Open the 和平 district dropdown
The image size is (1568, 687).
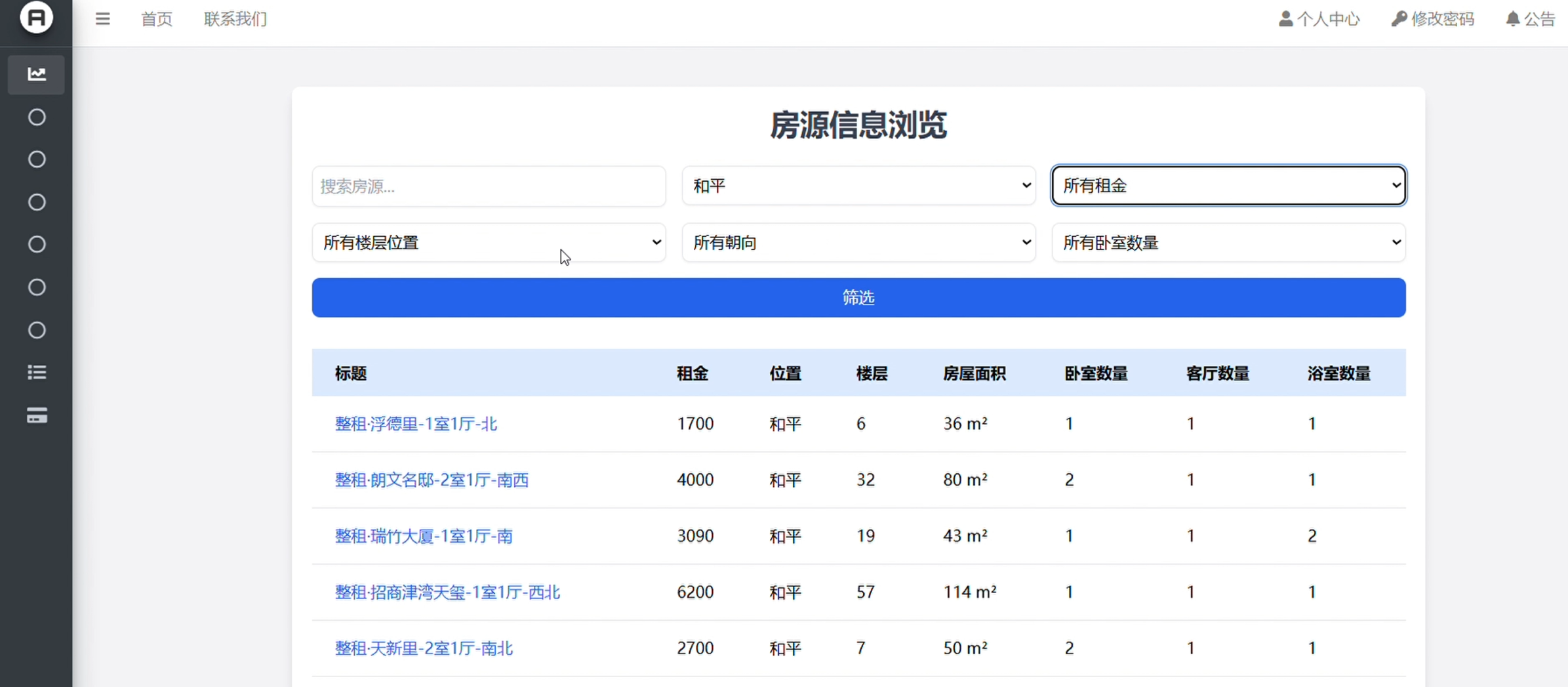click(859, 186)
